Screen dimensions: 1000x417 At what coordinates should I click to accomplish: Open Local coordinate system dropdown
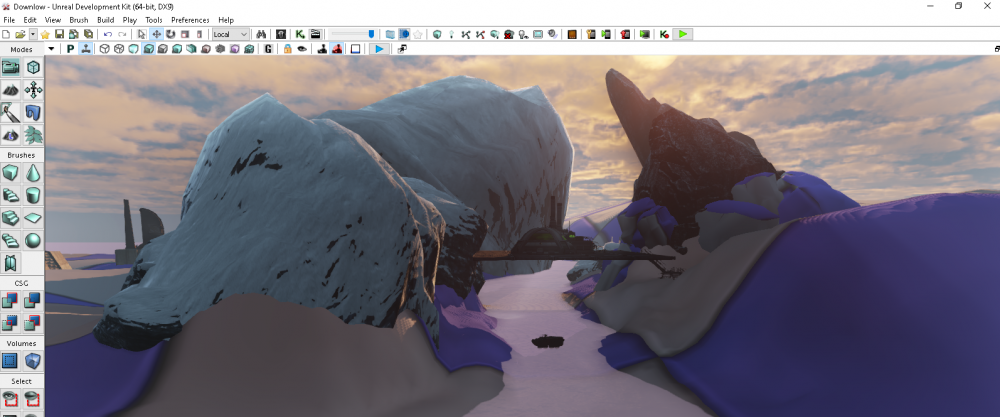pos(230,34)
